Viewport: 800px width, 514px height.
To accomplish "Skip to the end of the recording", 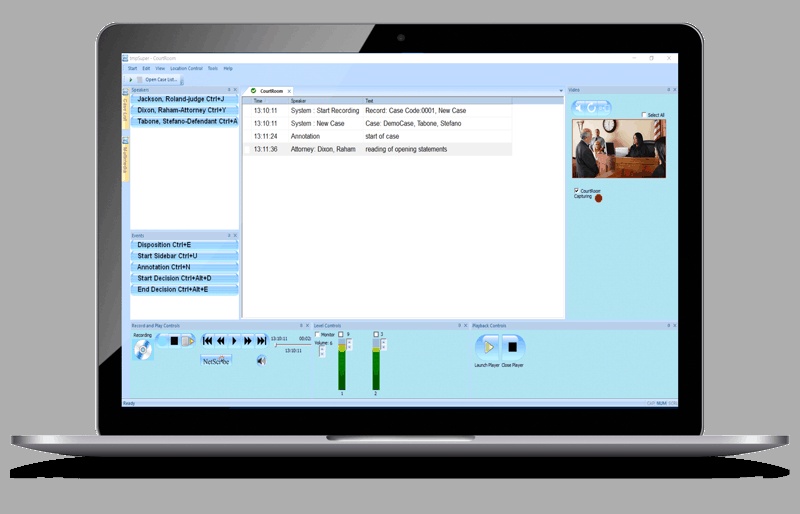I will pyautogui.click(x=261, y=340).
